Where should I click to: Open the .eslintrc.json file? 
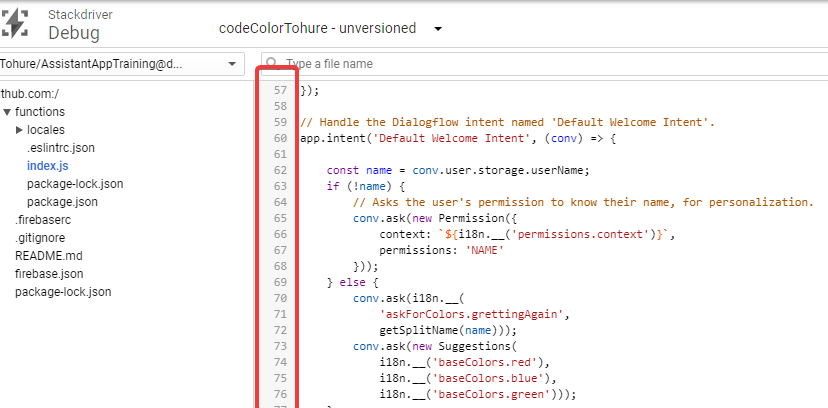(x=61, y=148)
